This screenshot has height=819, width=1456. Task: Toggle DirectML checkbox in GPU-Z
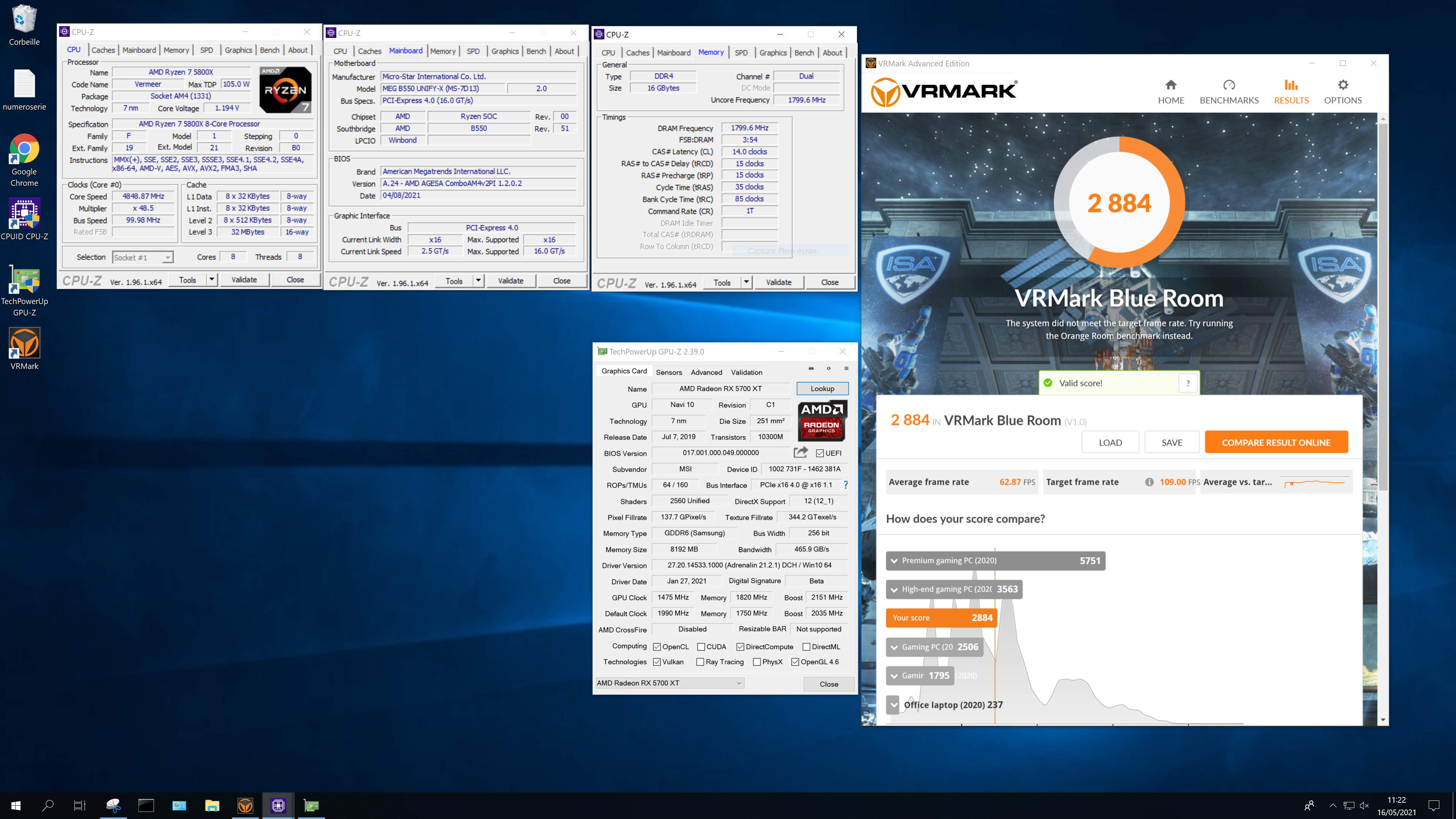[806, 646]
